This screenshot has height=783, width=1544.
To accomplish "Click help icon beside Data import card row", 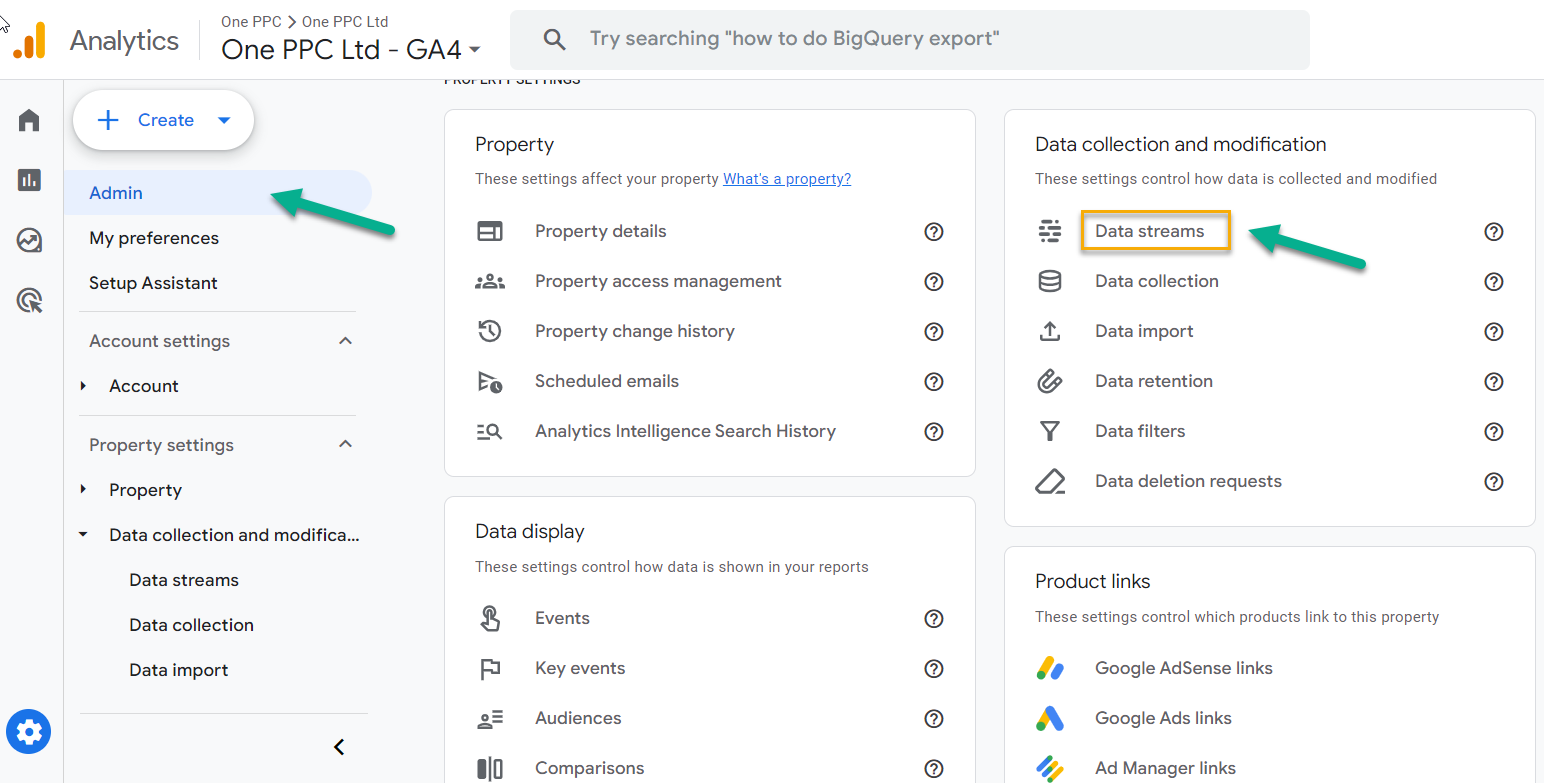I will (x=1494, y=332).
